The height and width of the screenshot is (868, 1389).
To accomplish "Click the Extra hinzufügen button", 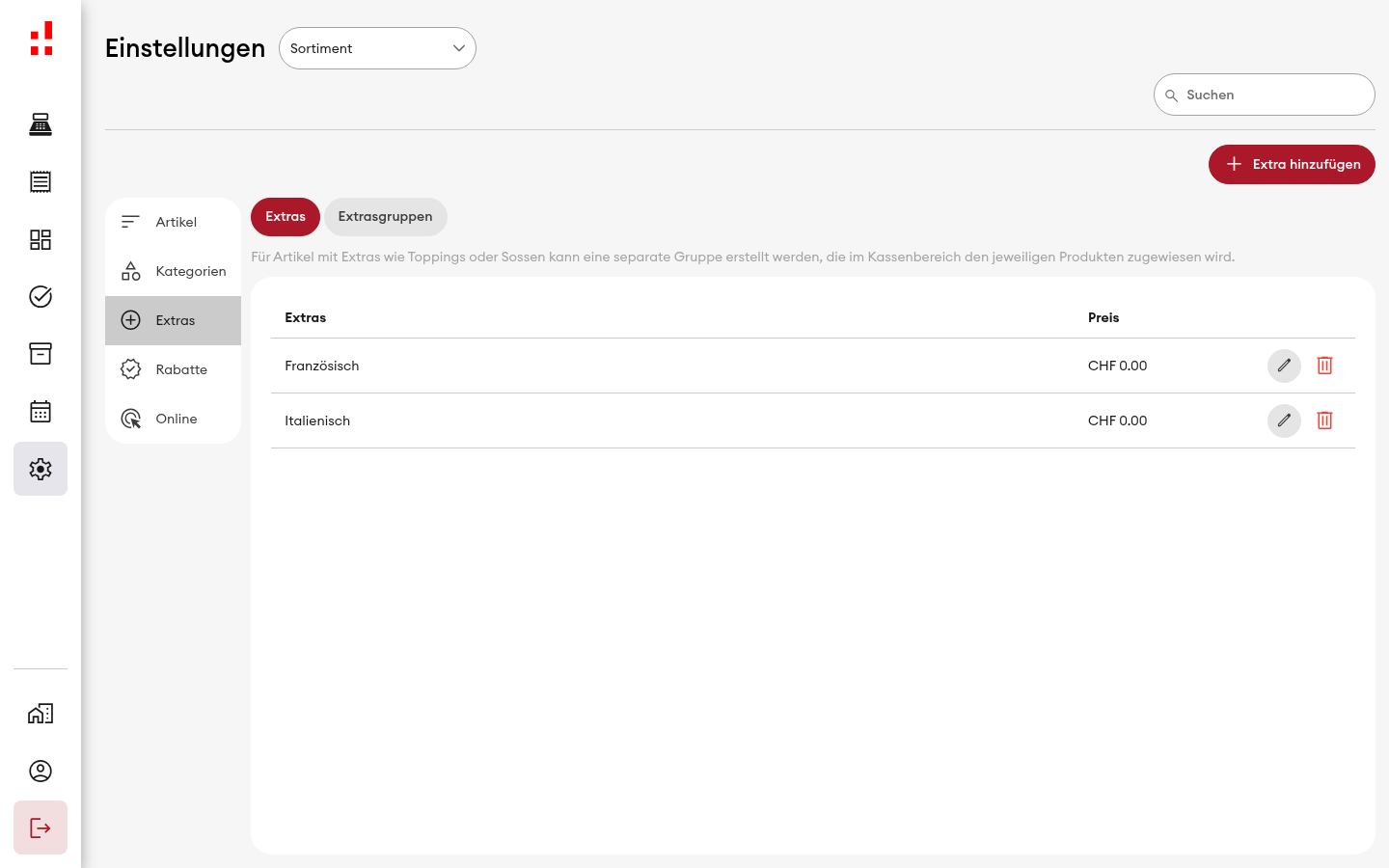I will tap(1292, 164).
